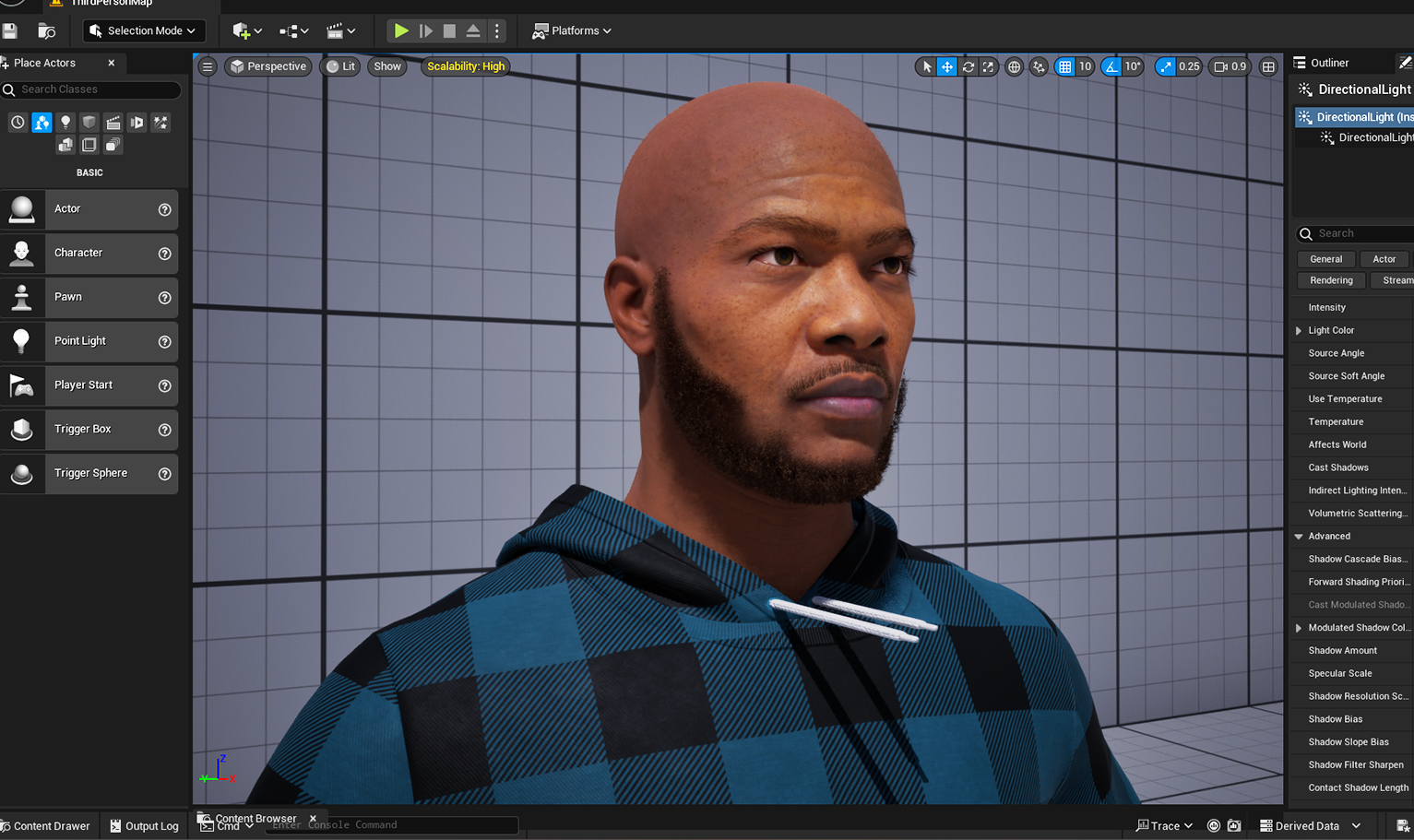Open the scale snap value 0.25
This screenshot has width=1414, height=840.
click(x=1189, y=66)
